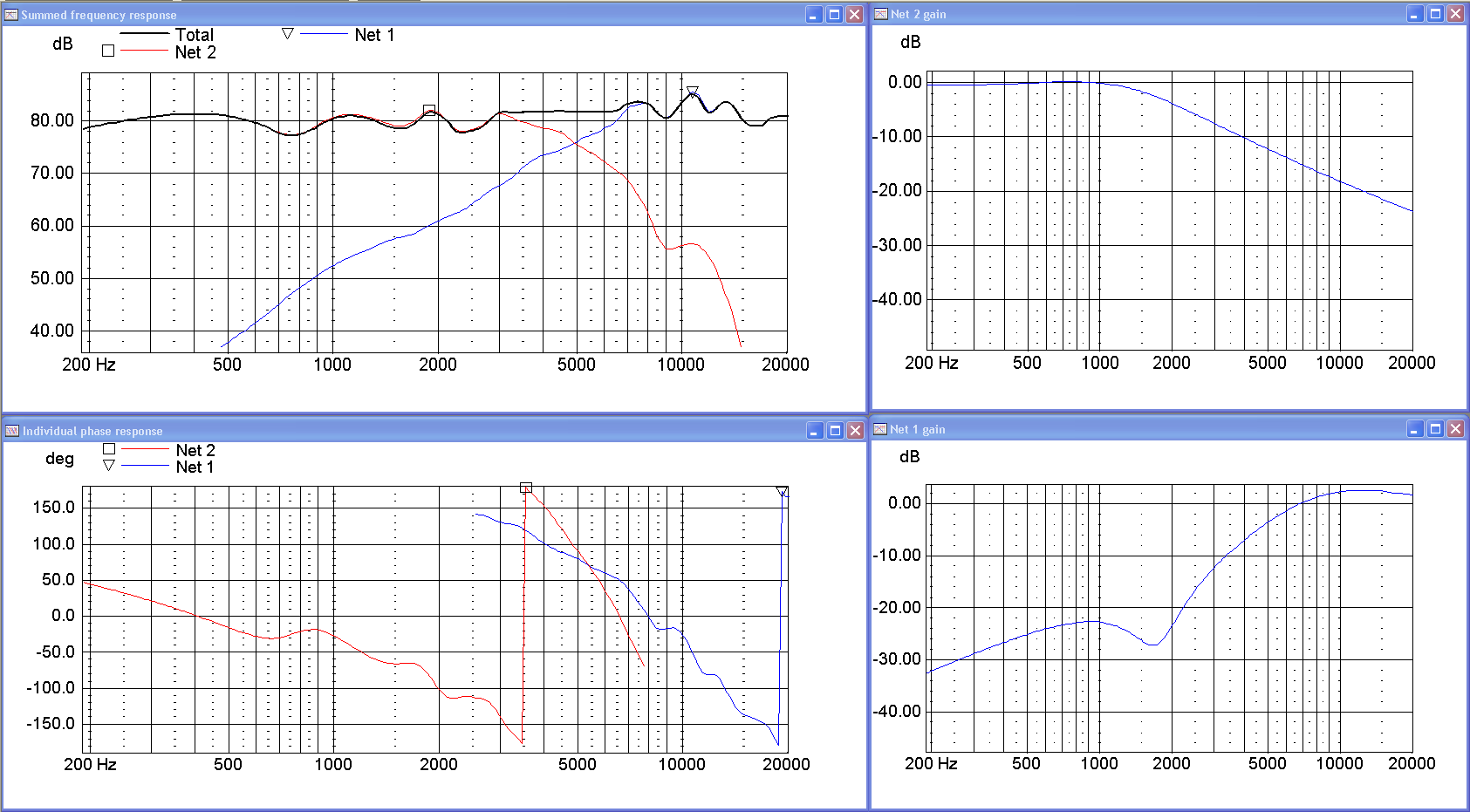Toggle square Net 2 box in phase response legend
The width and height of the screenshot is (1470, 812).
pos(109,449)
